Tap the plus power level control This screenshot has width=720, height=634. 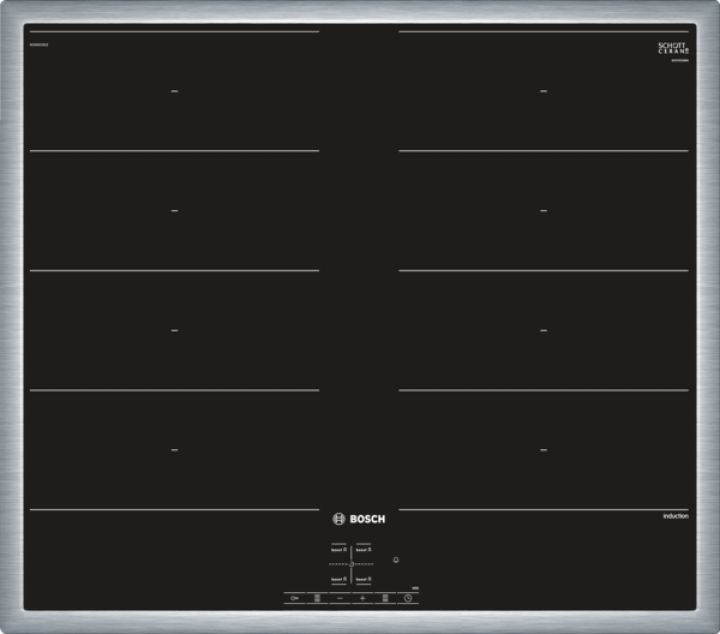point(362,598)
